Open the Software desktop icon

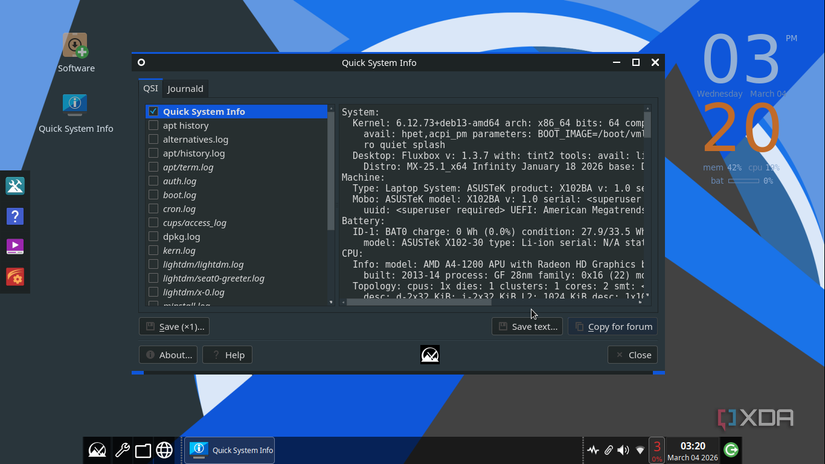(x=76, y=52)
